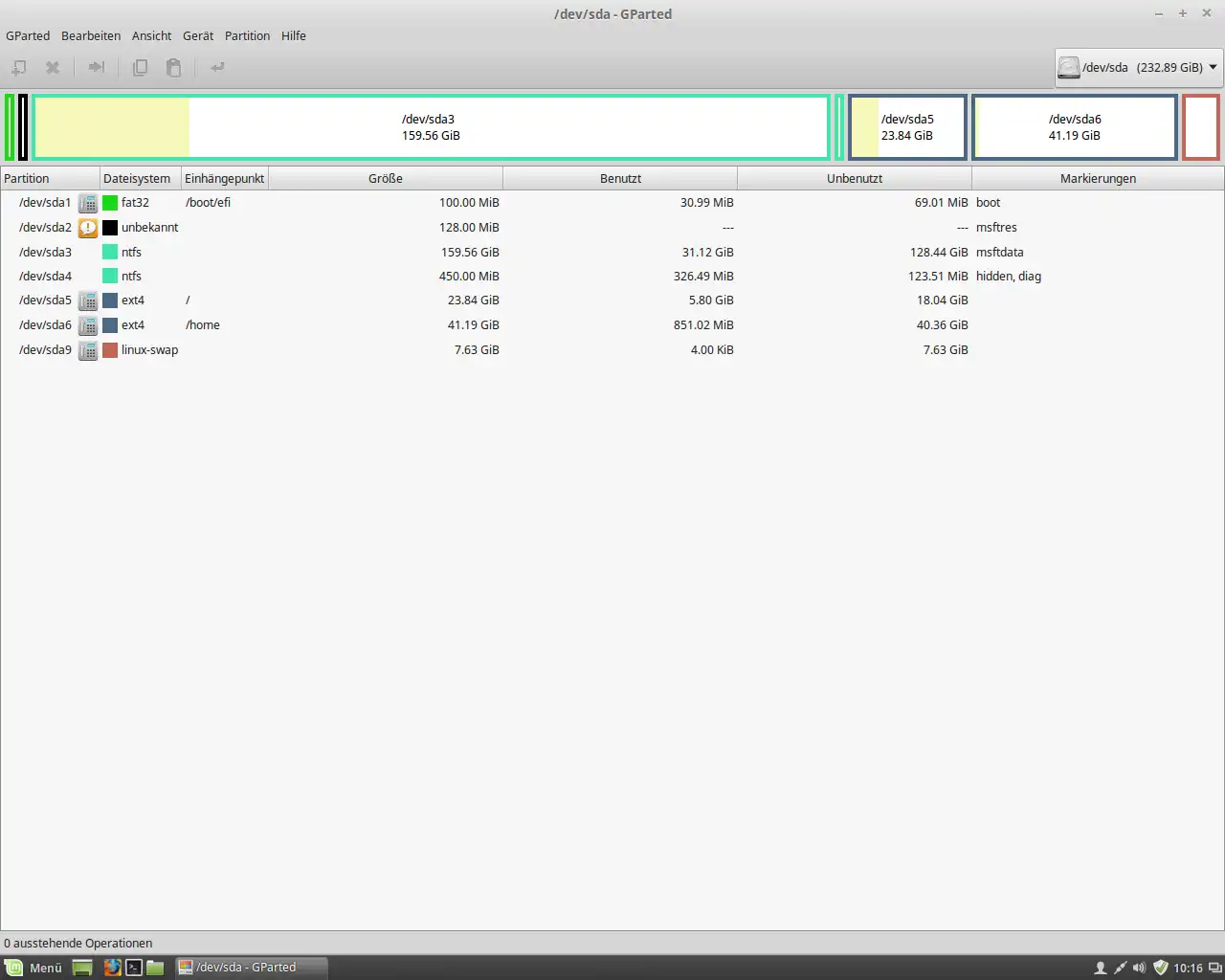Screen dimensions: 1225x980
Task: Click the /boot/efi mount point cell
Action: pyautogui.click(x=209, y=203)
